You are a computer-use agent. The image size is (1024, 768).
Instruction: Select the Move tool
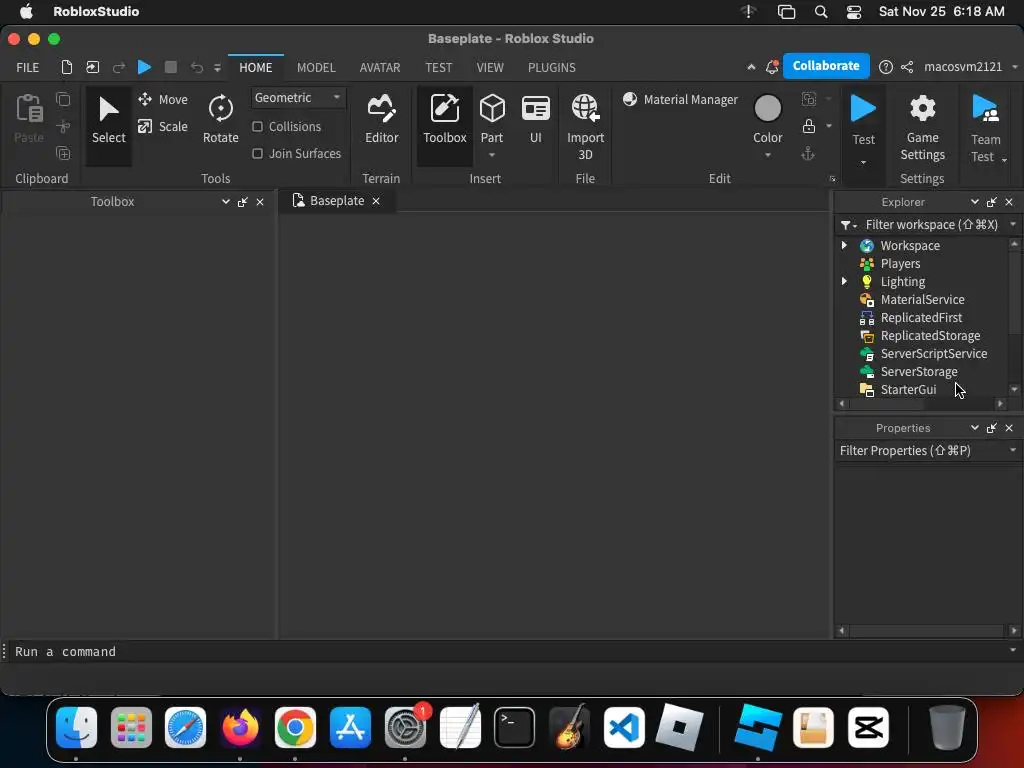click(163, 99)
